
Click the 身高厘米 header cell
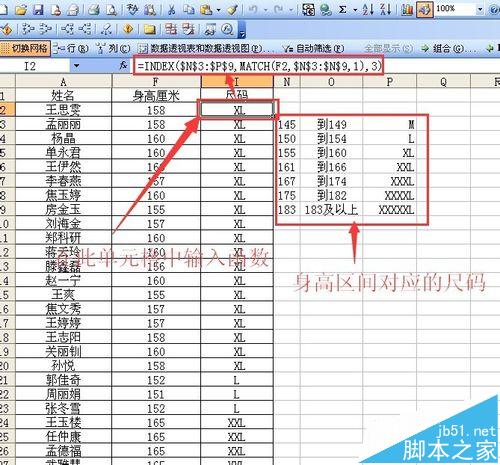coord(156,96)
